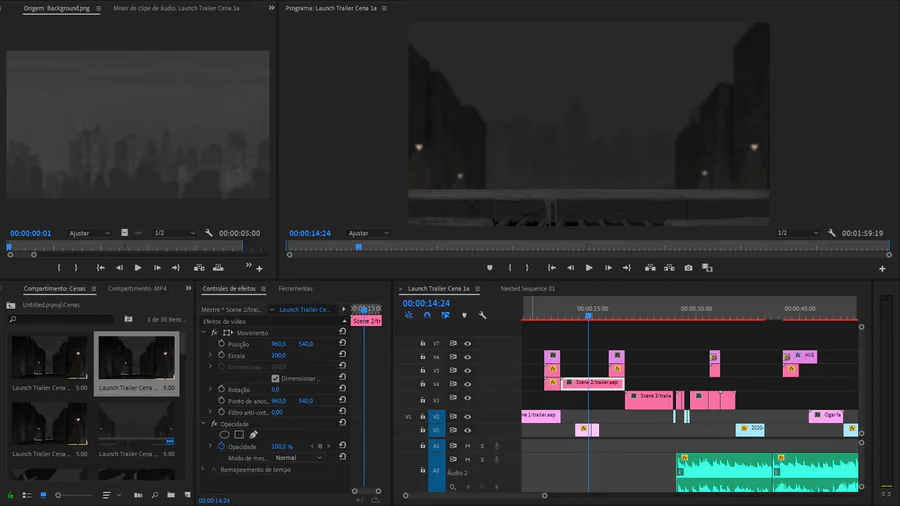Open Source monitor wrench settings
Image resolution: width=900 pixels, height=506 pixels.
(208, 233)
